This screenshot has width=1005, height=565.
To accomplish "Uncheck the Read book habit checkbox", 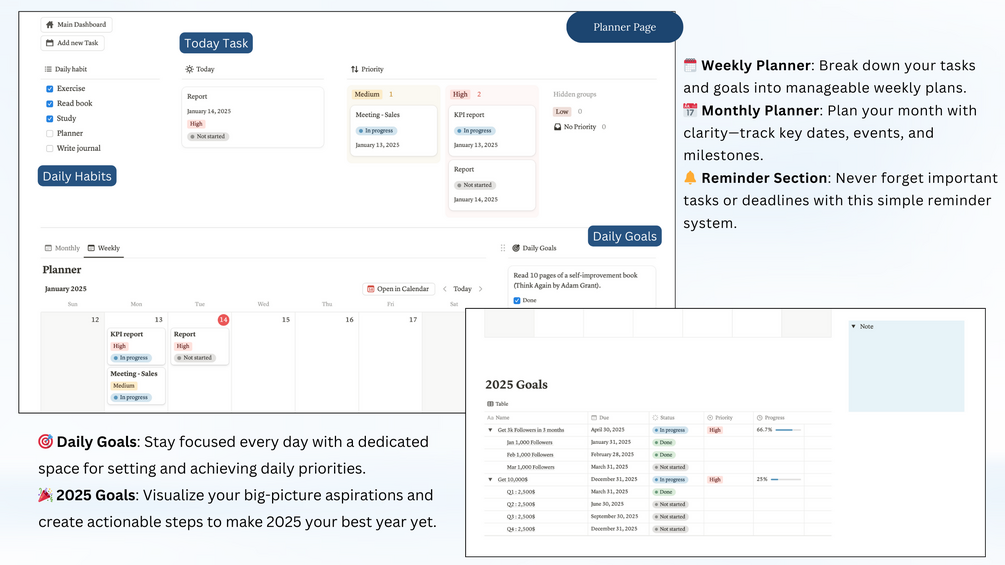I will [49, 104].
